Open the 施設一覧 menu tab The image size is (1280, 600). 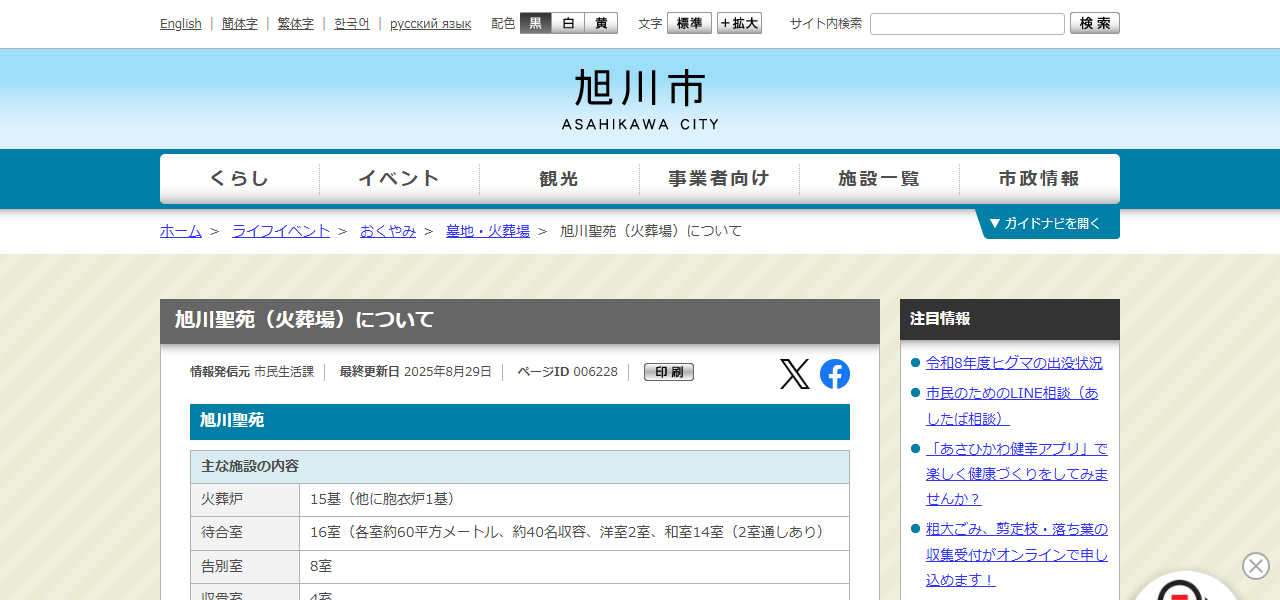(x=880, y=179)
